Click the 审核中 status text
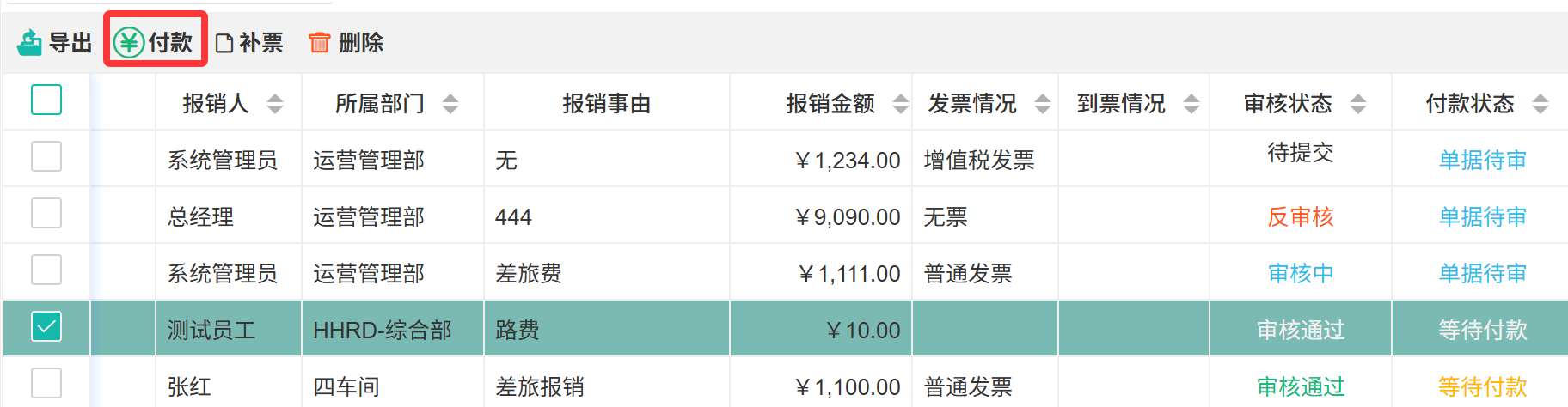 pyautogui.click(x=1301, y=273)
